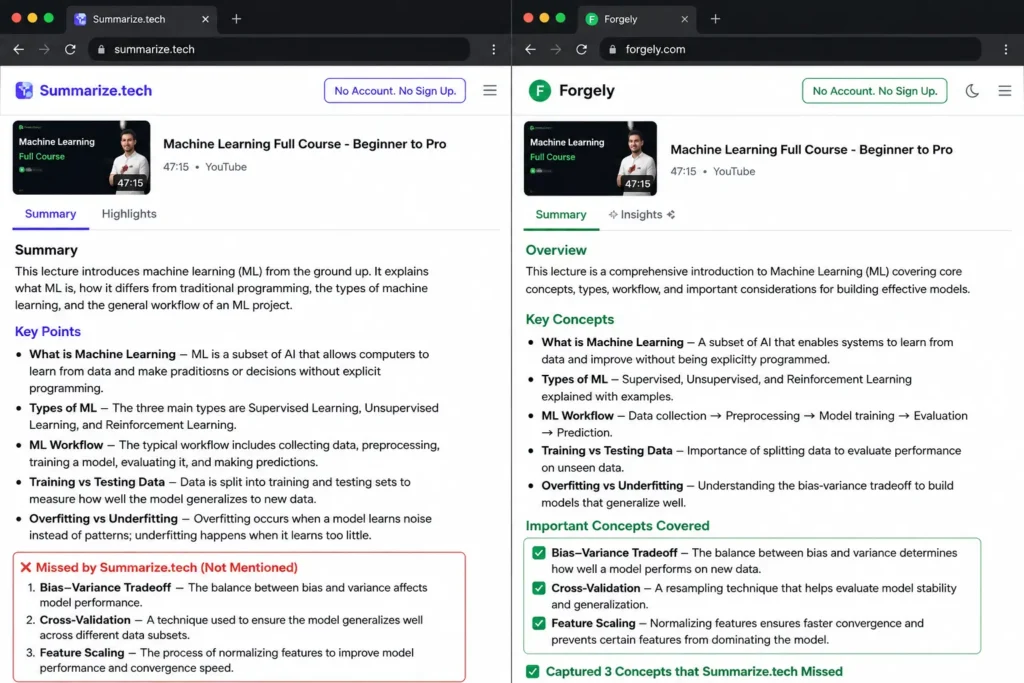This screenshot has height=683, width=1024.
Task: Switch to the Summary tab on Forgely
Action: (x=561, y=215)
